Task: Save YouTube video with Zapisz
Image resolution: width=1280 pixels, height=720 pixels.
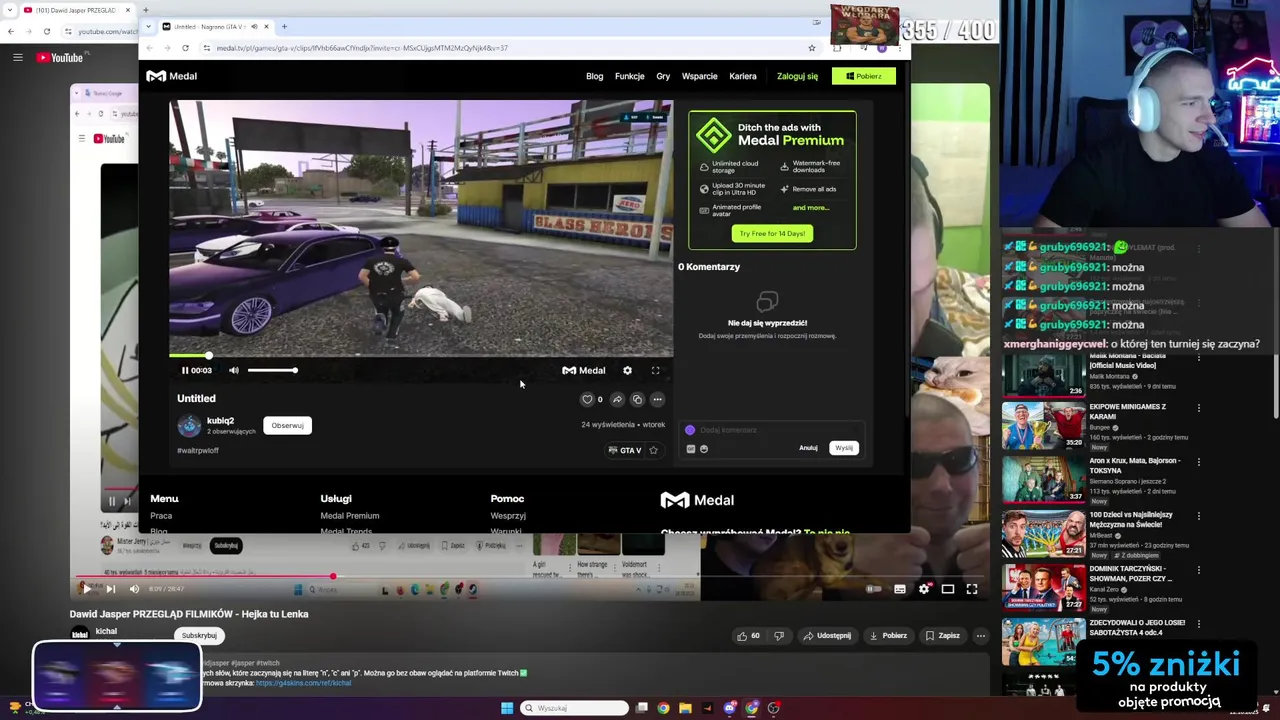Action: click(x=943, y=635)
